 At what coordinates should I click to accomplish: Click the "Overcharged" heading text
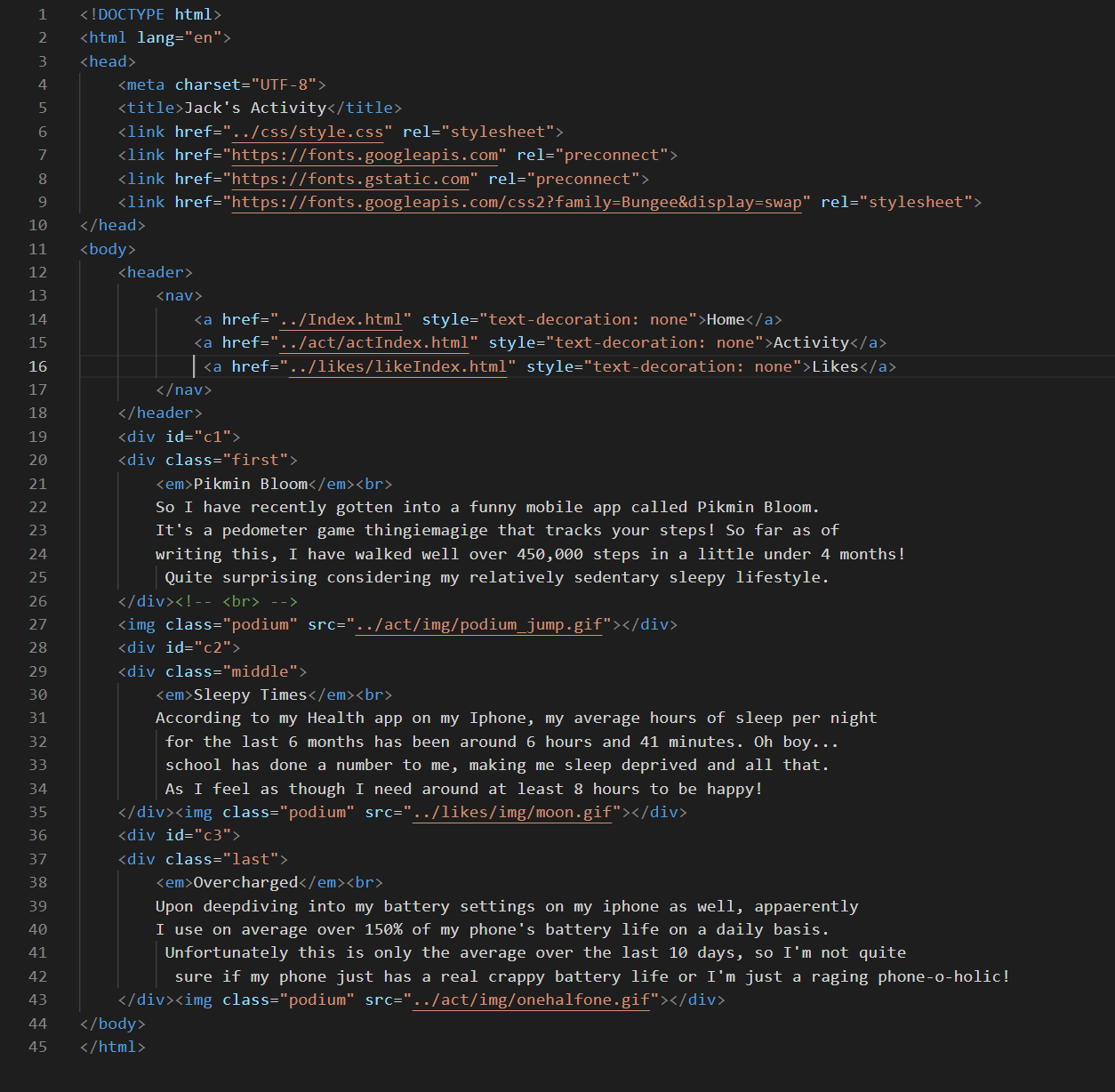pos(245,882)
